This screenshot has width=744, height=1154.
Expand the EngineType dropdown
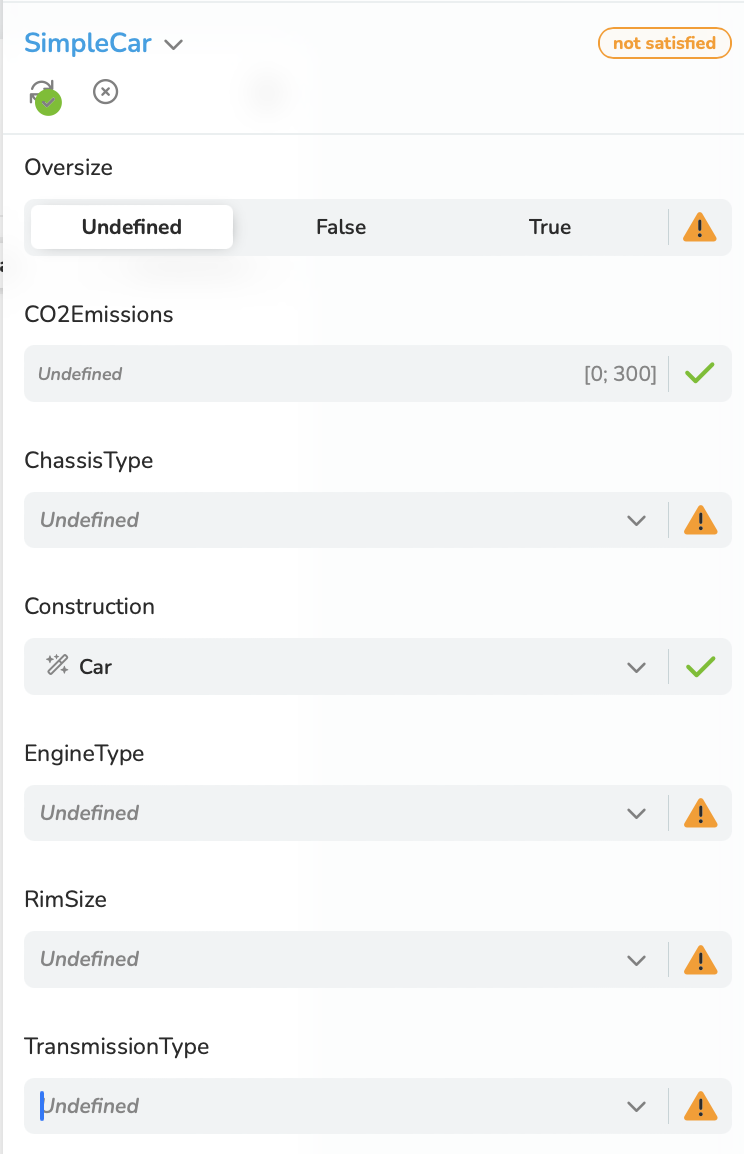346,813
